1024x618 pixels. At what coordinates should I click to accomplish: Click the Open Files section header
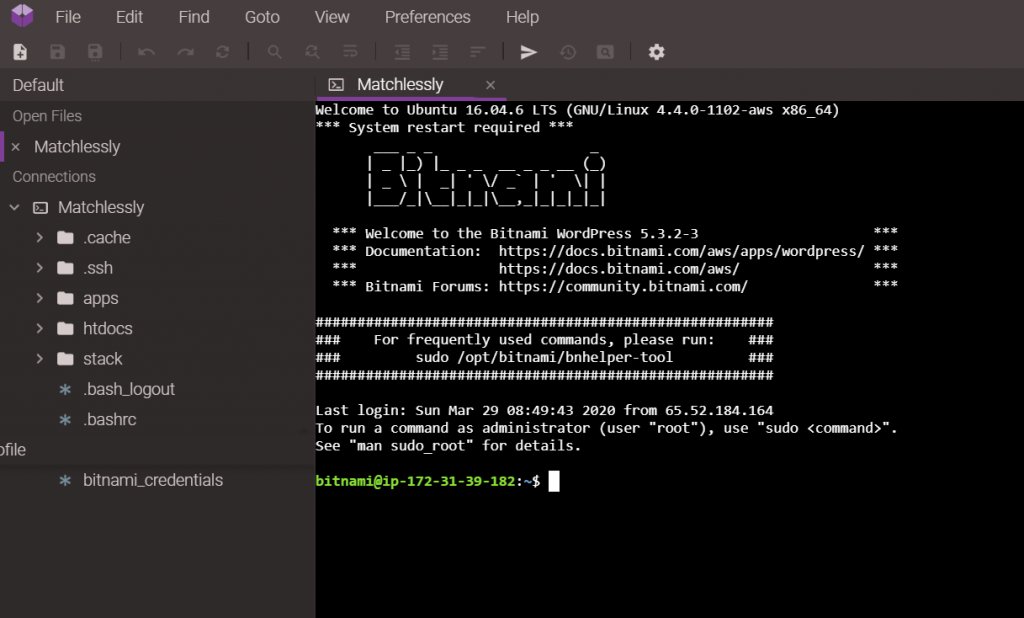click(47, 116)
